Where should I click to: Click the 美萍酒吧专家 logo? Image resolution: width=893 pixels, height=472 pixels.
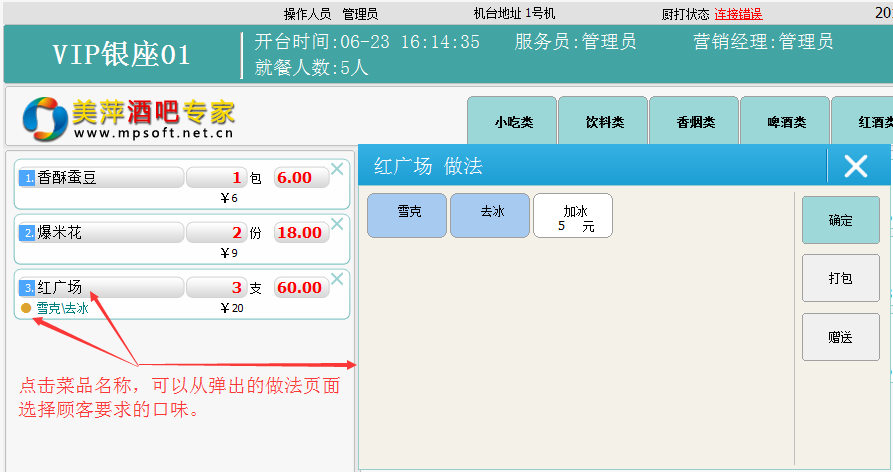[129, 119]
